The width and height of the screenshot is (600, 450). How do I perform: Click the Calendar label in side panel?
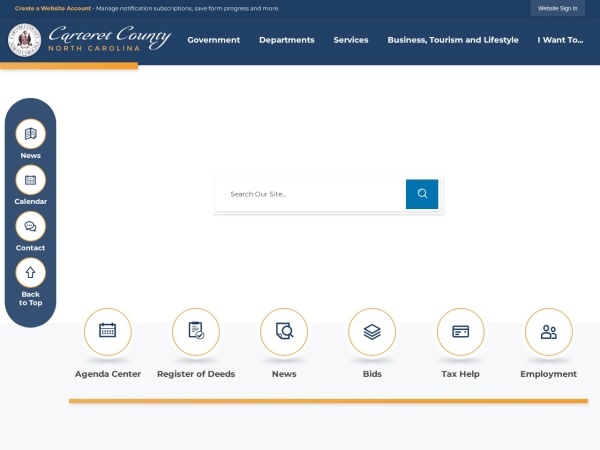[x=31, y=201]
